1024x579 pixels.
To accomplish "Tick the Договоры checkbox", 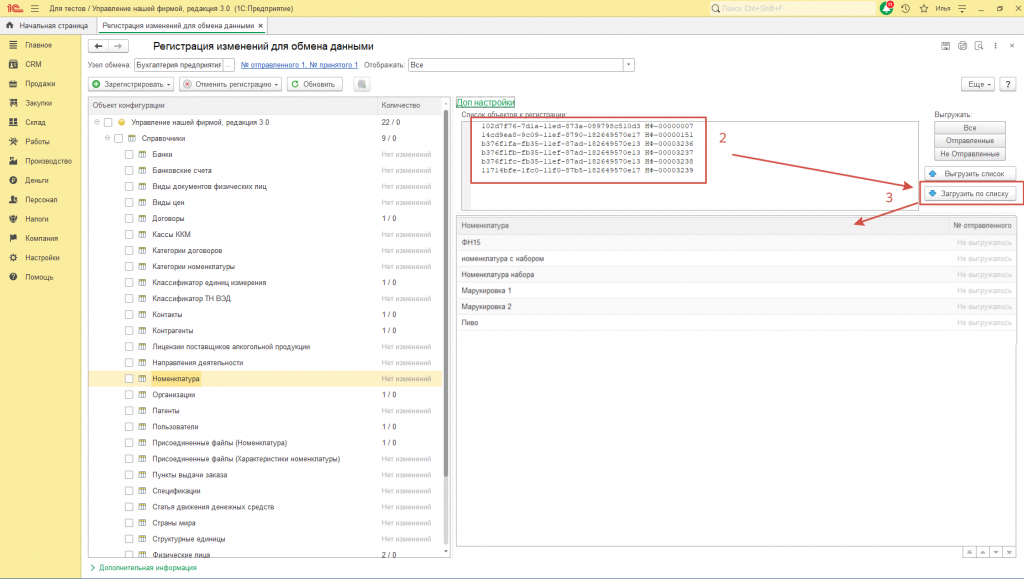I will click(129, 219).
